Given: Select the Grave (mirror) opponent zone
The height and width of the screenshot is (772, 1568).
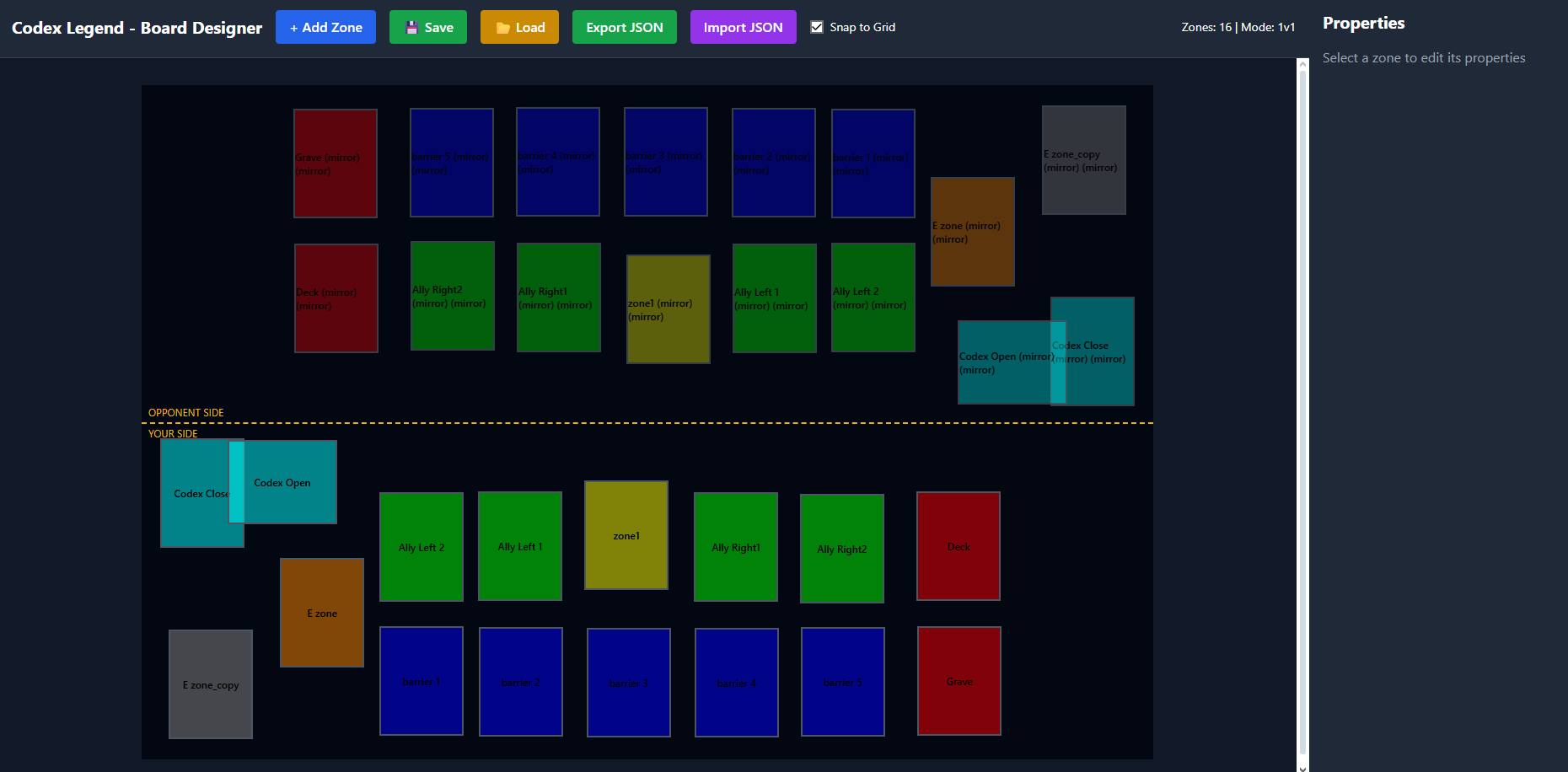Looking at the screenshot, I should (336, 164).
